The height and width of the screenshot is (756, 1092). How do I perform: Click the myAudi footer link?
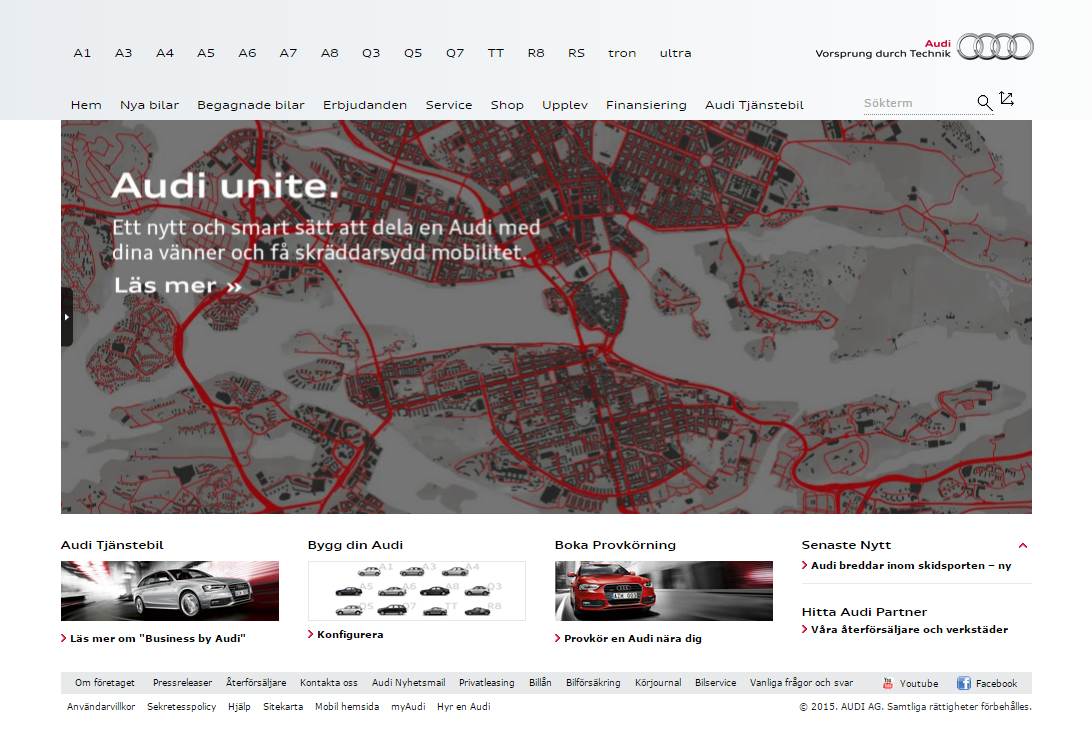click(x=408, y=707)
